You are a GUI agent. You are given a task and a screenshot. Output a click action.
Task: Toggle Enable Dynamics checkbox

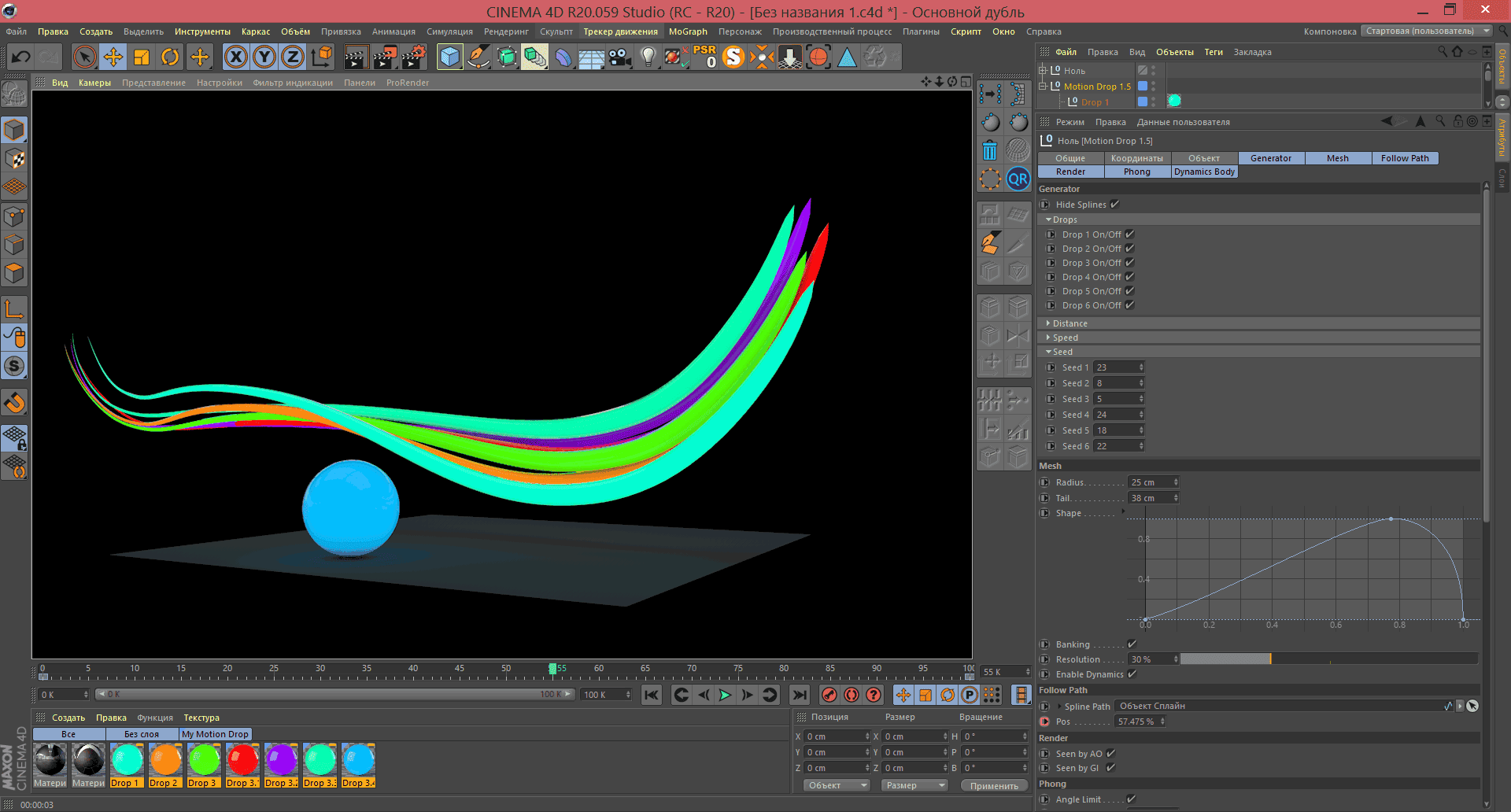(1132, 674)
